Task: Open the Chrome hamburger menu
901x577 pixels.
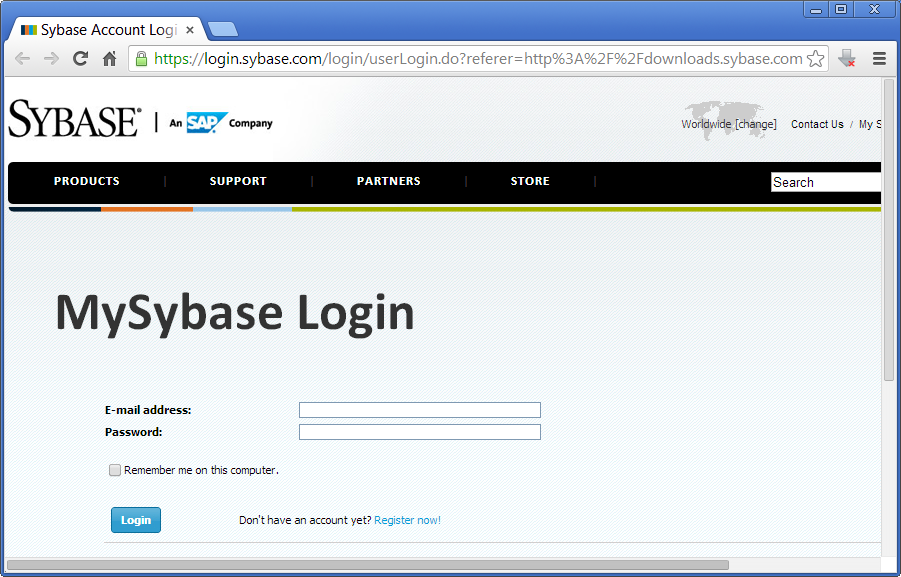Action: pos(879,59)
